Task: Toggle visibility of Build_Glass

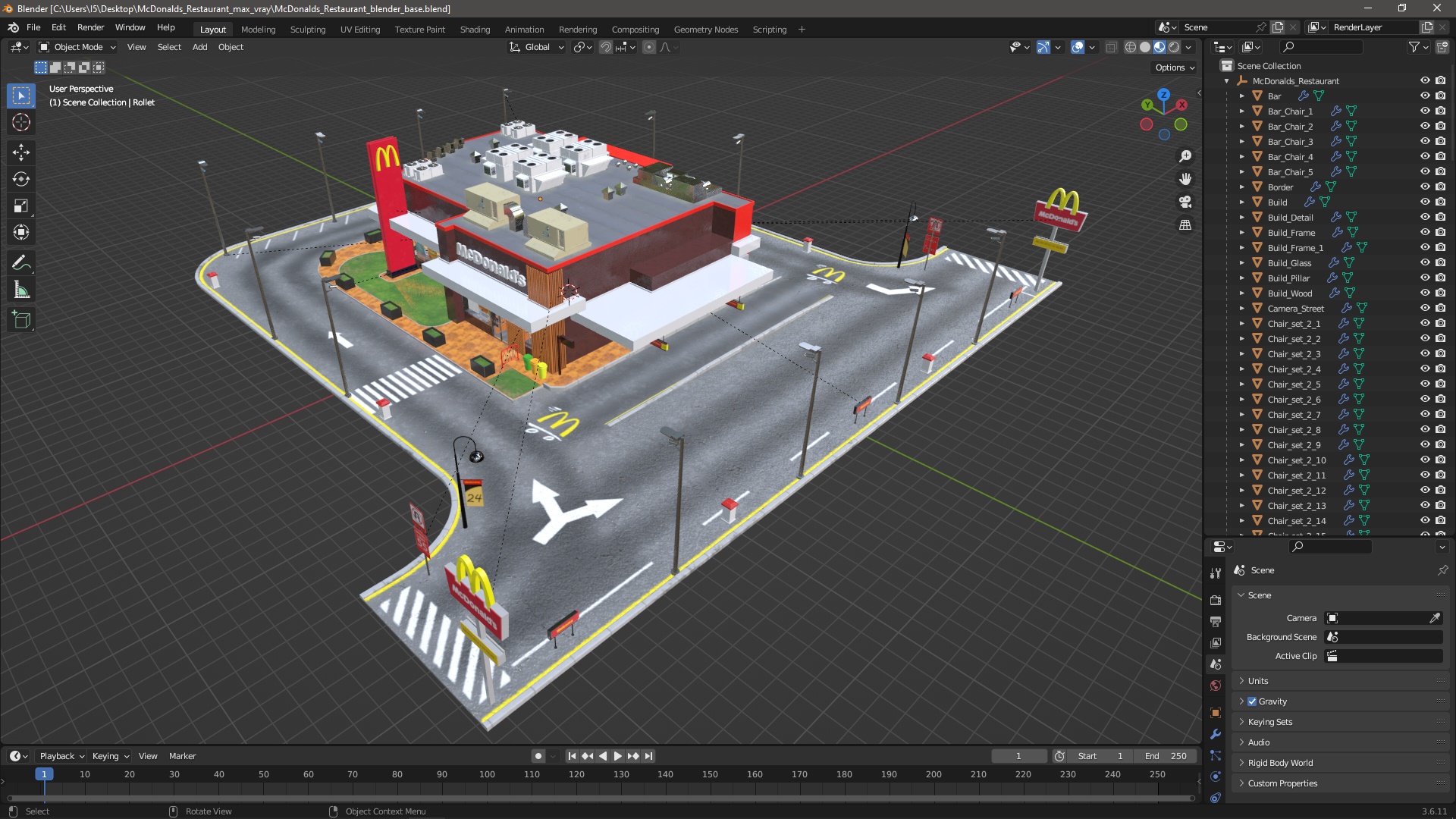Action: 1425,262
